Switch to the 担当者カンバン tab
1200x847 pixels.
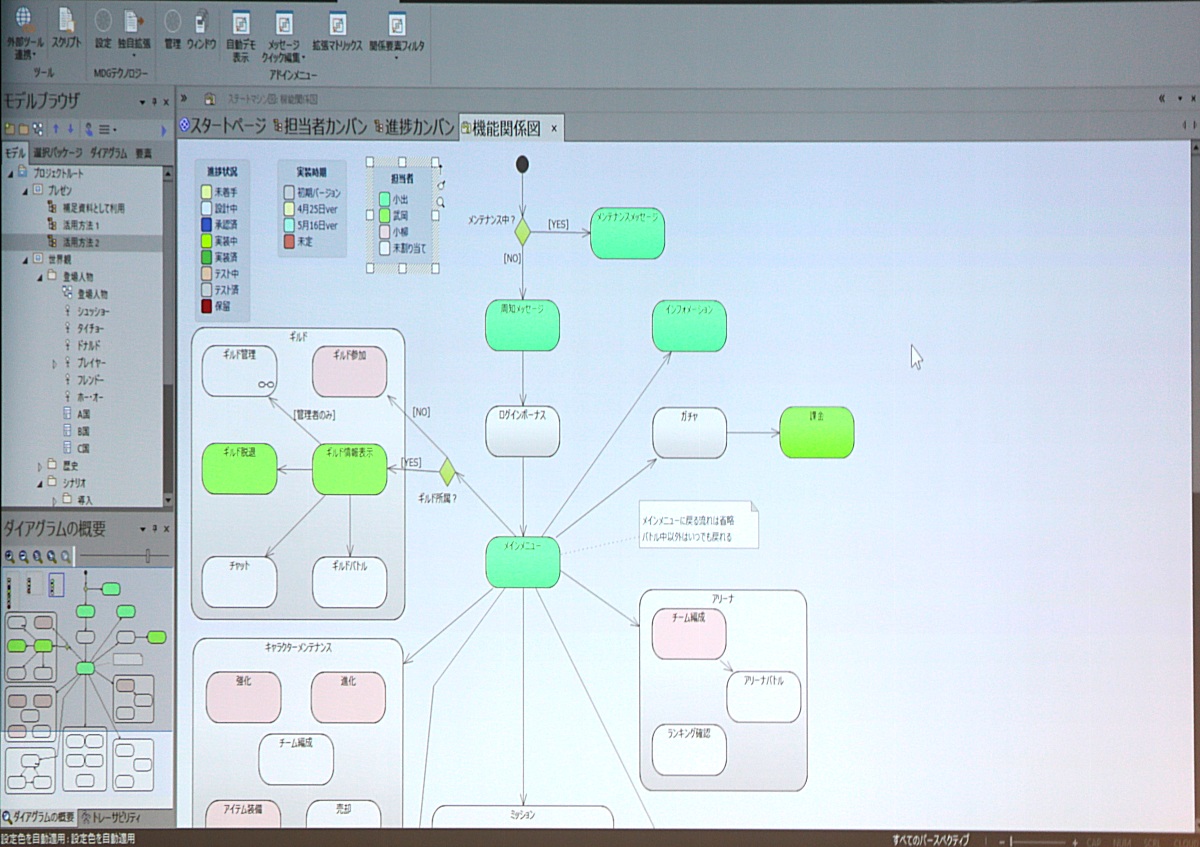coord(319,127)
